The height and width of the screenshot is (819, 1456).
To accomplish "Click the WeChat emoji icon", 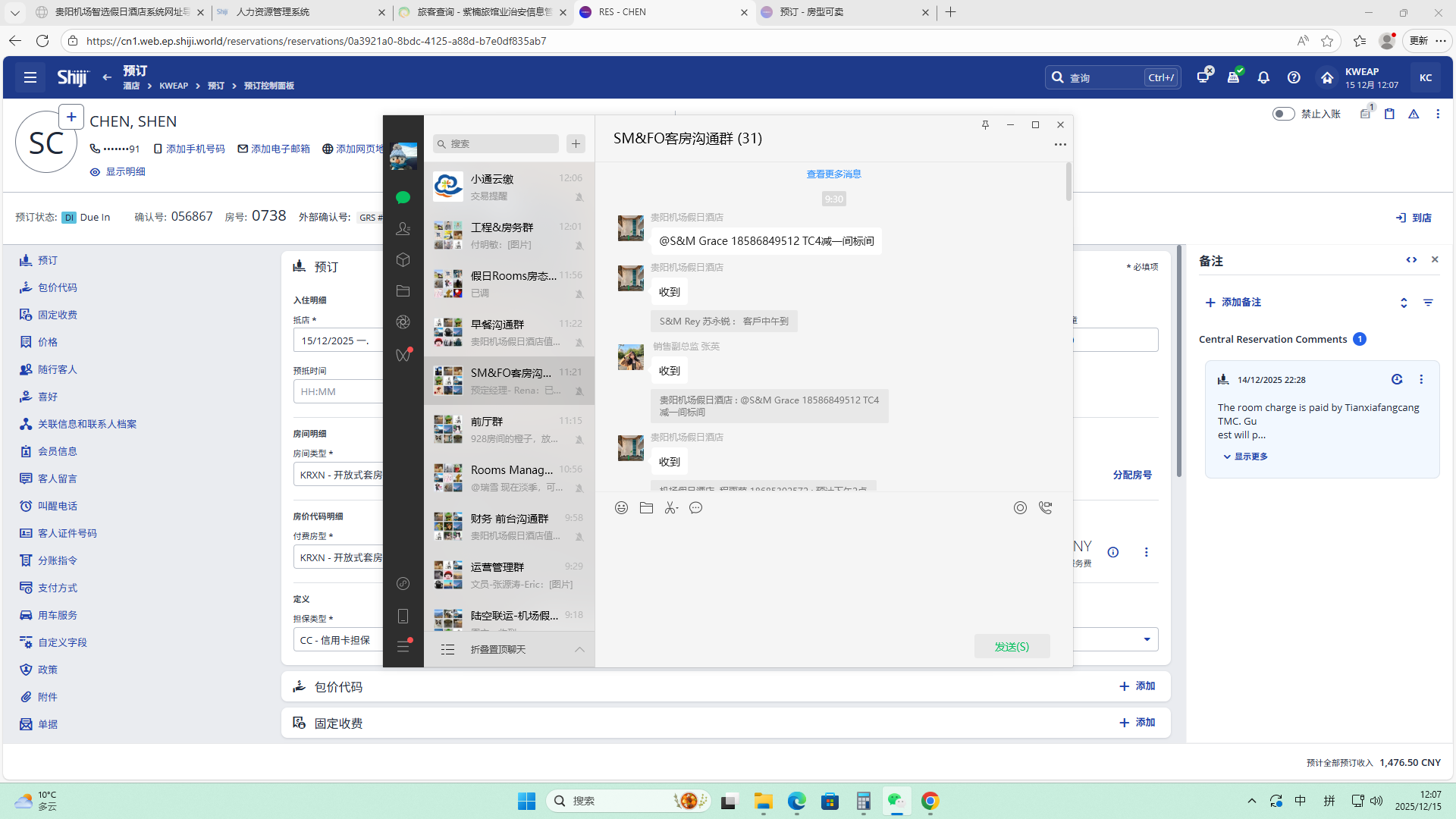I will pos(621,508).
